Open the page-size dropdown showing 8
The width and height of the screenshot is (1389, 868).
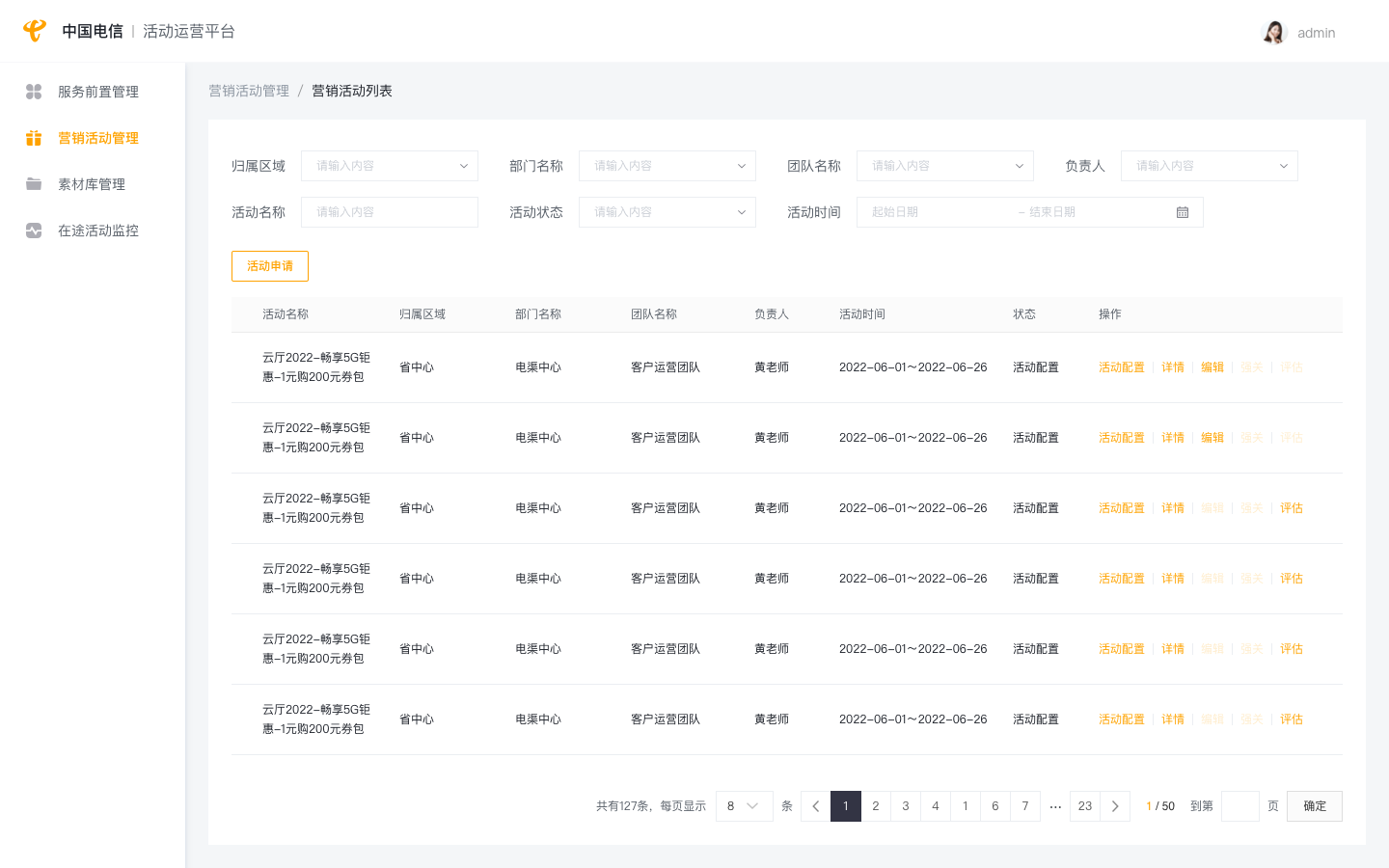coord(745,806)
